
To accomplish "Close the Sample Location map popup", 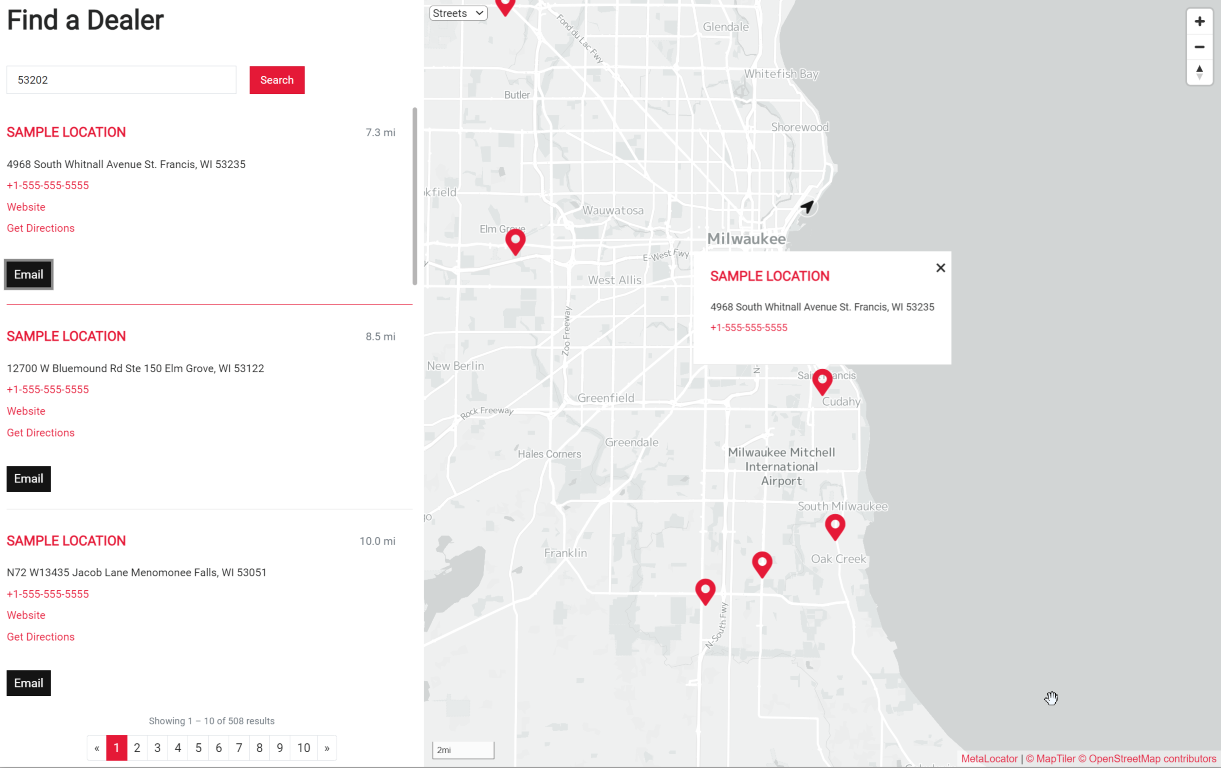I will [940, 268].
